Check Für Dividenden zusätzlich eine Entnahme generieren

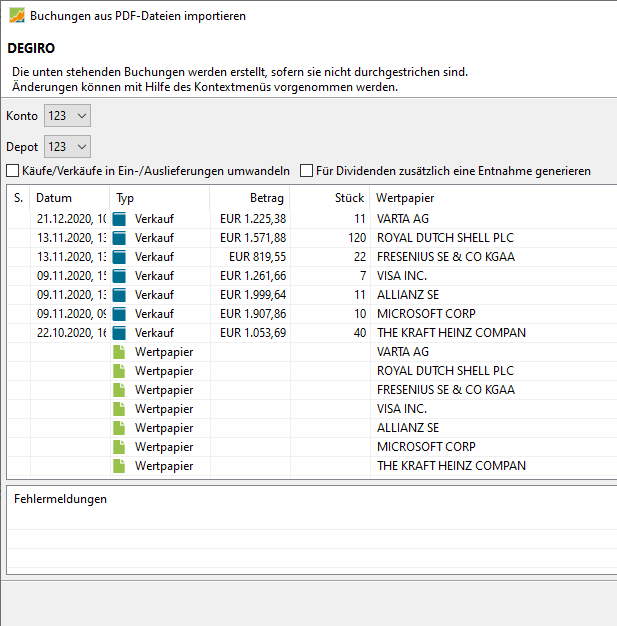[306, 171]
